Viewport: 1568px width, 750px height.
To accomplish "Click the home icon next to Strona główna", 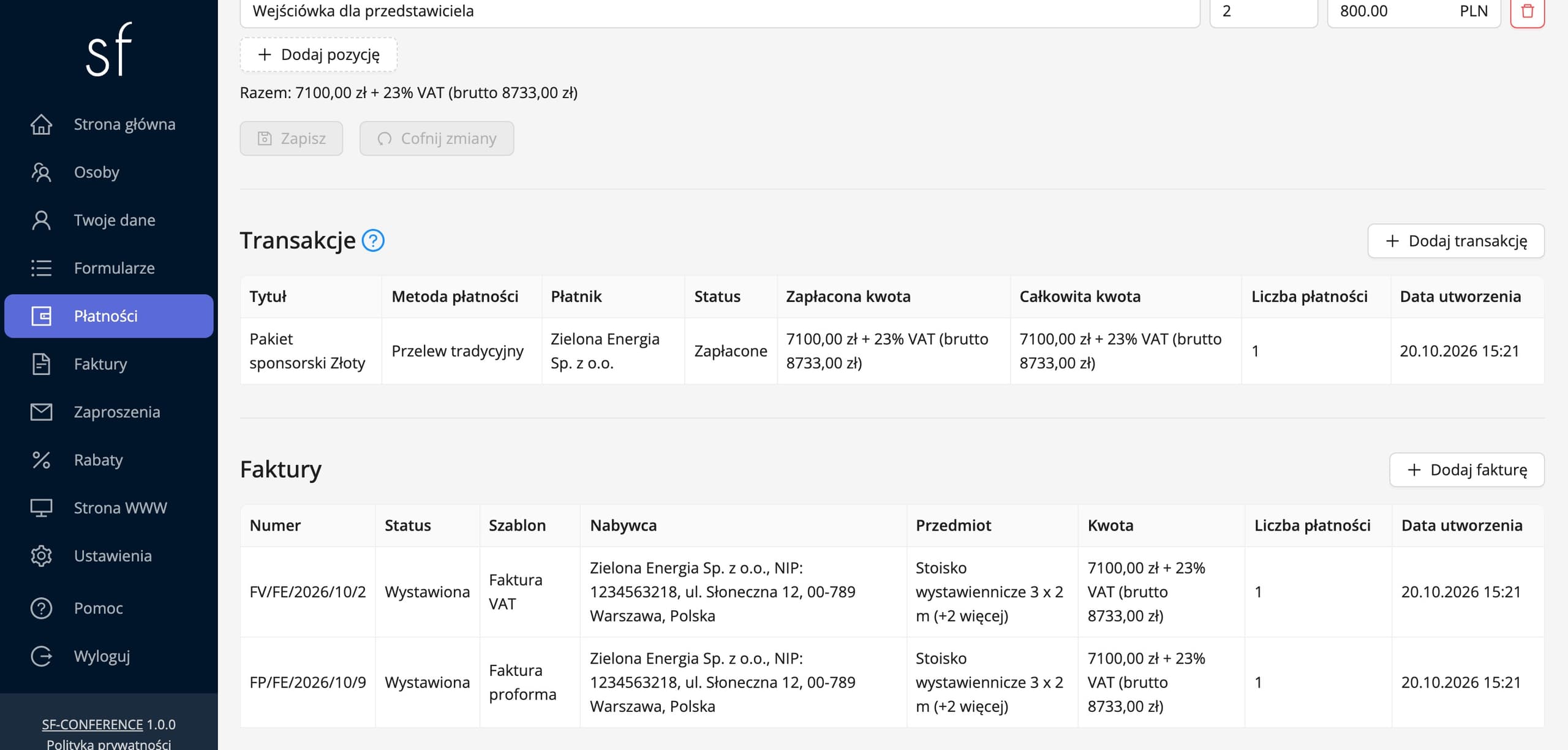I will tap(41, 124).
